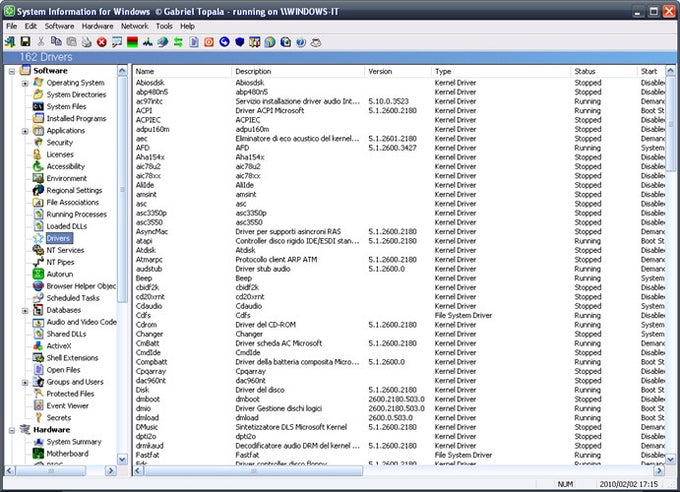The width and height of the screenshot is (680, 492).
Task: Select the ac97intc driver row
Action: pyautogui.click(x=399, y=101)
